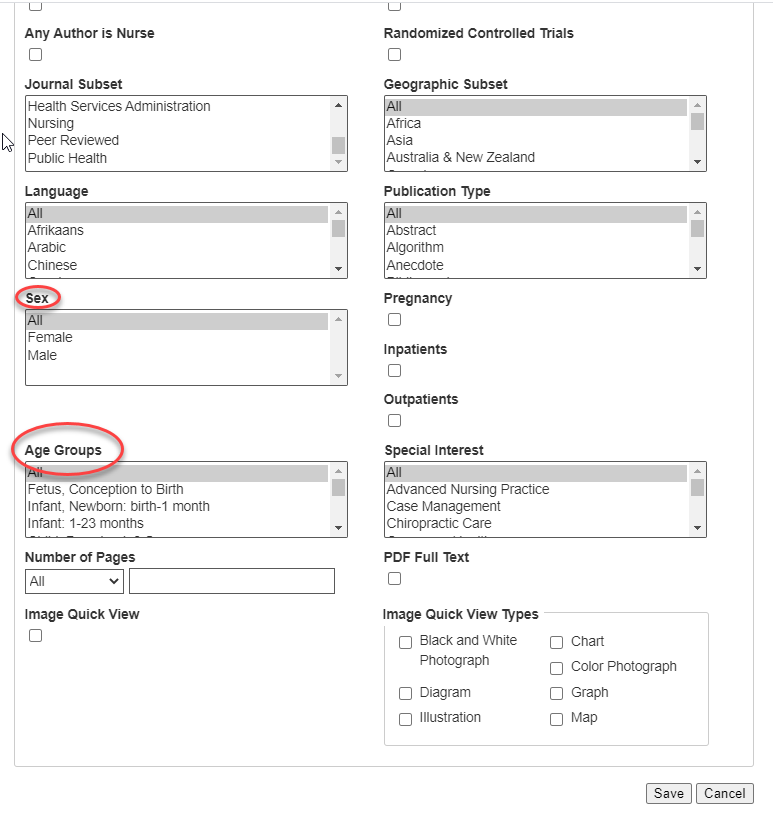Select the Diagram image type checkbox
This screenshot has height=814, width=773.
point(406,693)
